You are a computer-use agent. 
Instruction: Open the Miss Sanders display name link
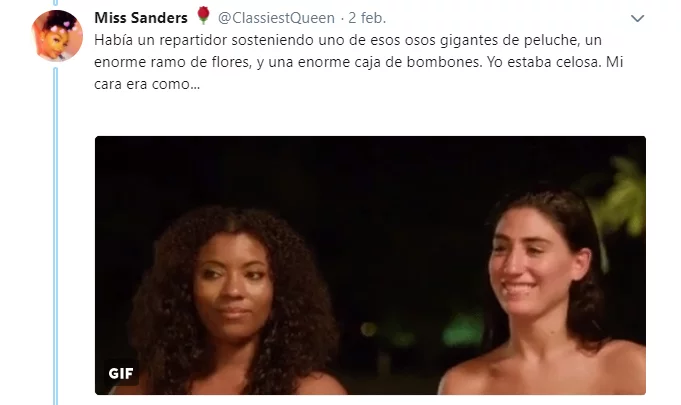click(141, 18)
